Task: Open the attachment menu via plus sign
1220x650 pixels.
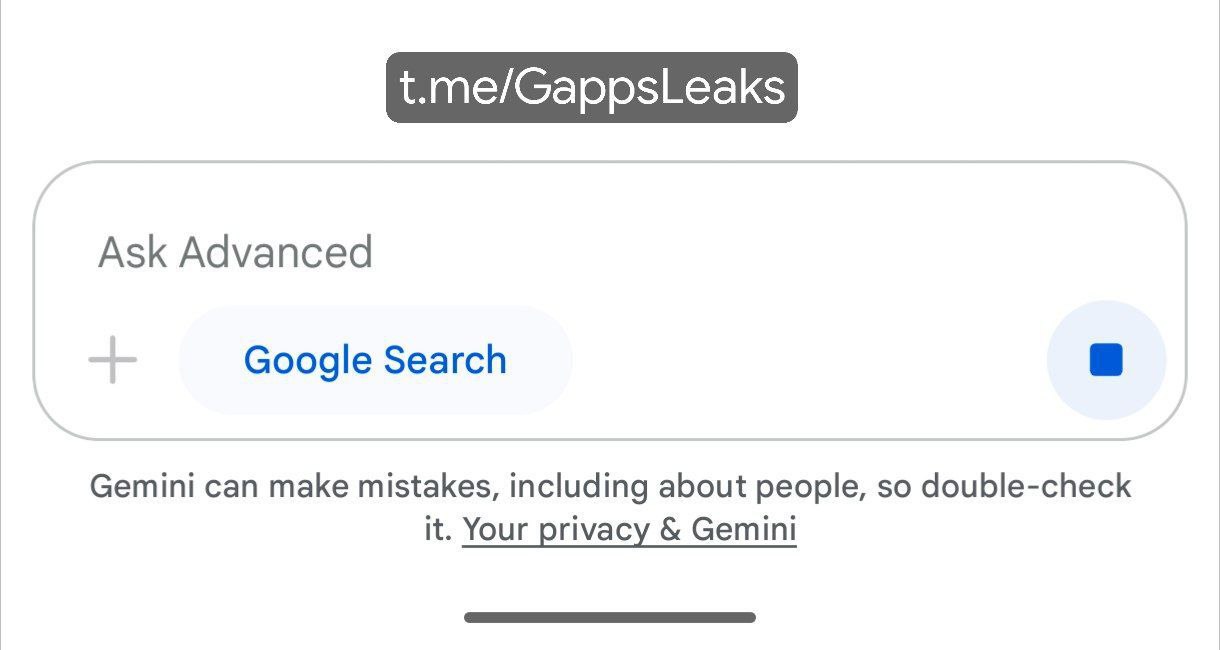Action: (112, 360)
